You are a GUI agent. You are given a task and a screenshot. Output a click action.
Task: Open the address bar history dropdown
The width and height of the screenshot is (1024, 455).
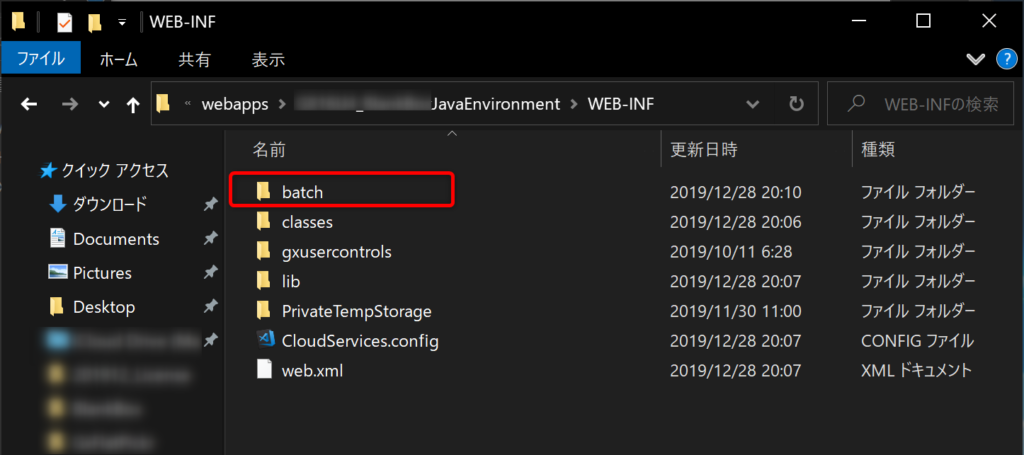pos(752,104)
